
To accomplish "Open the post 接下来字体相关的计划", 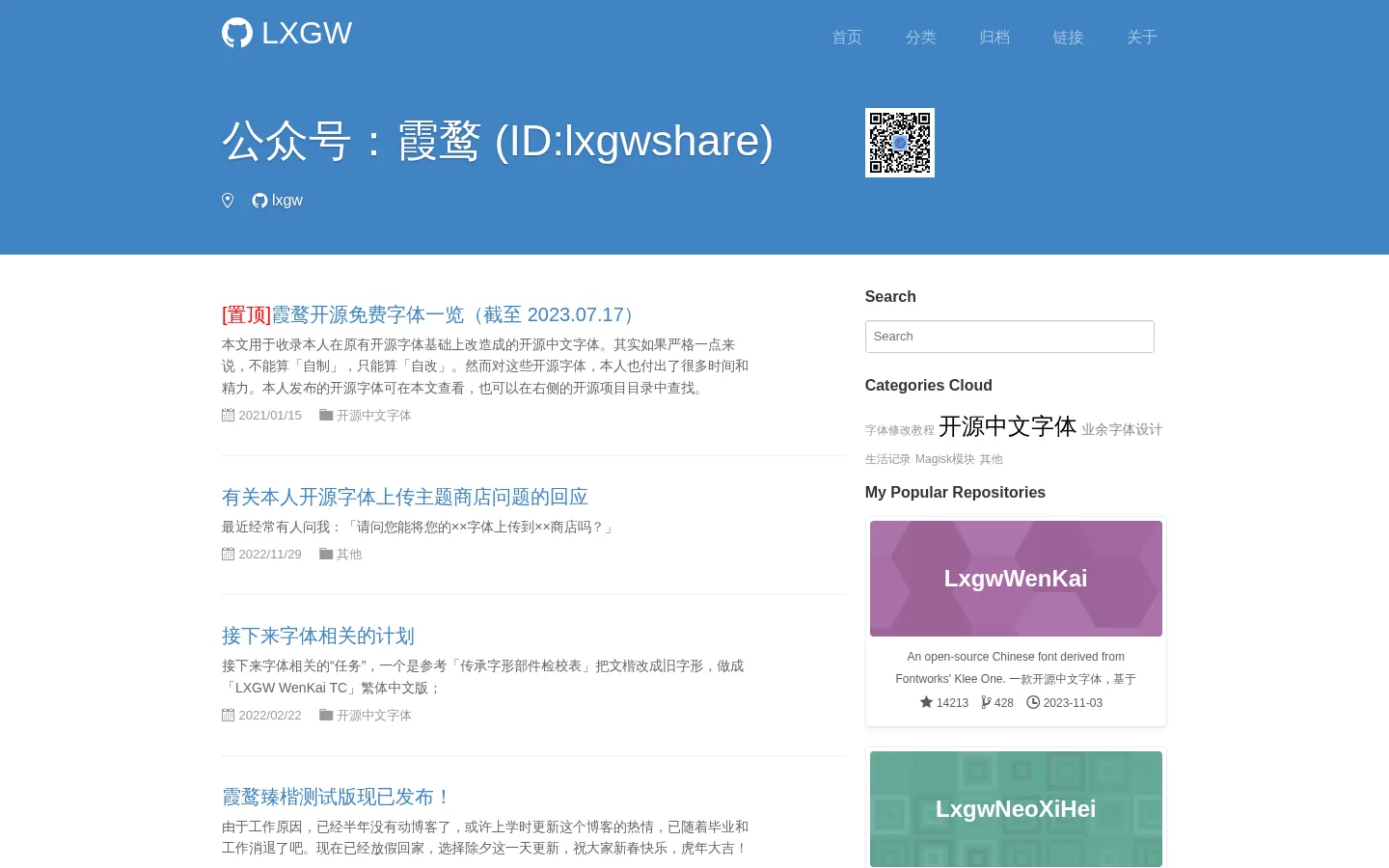I will (318, 636).
